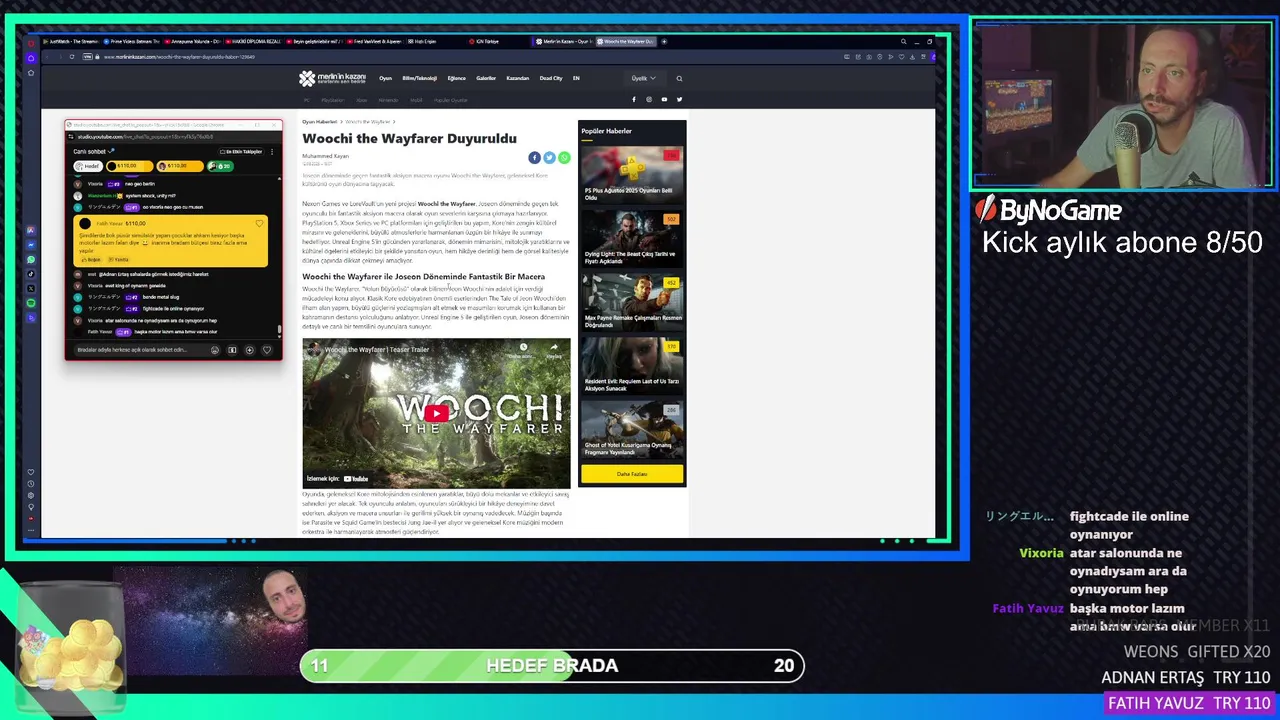This screenshot has width=1280, height=720.
Task: Open WhatsApp in the browser sidebar
Action: pos(31,259)
